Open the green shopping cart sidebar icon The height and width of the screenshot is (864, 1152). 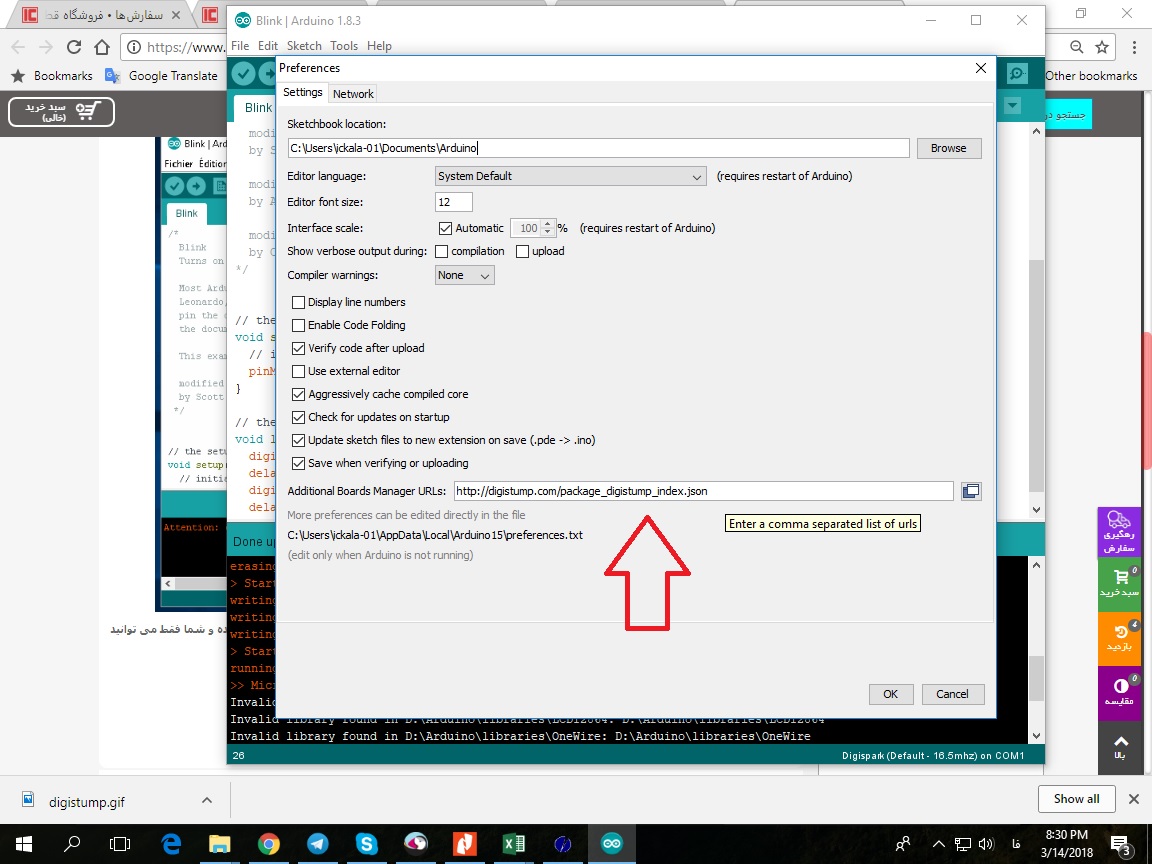click(x=1119, y=585)
